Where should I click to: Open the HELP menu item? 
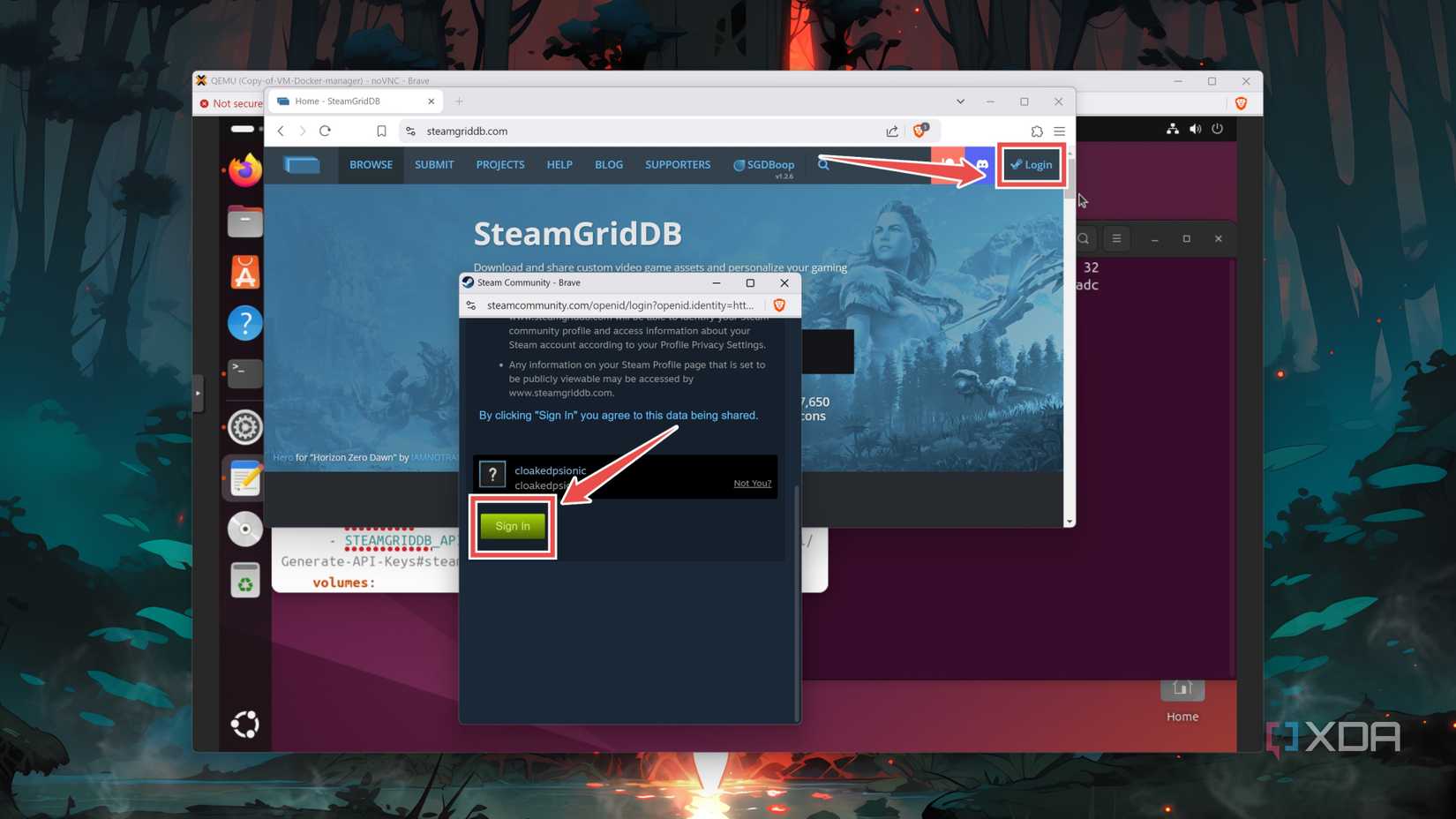click(x=559, y=165)
